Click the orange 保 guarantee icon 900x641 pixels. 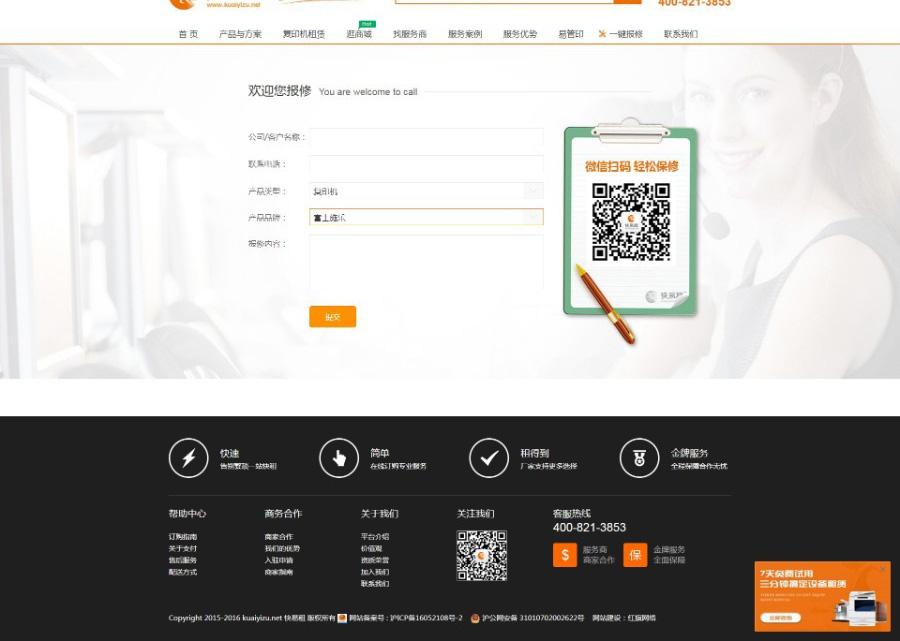click(x=635, y=555)
